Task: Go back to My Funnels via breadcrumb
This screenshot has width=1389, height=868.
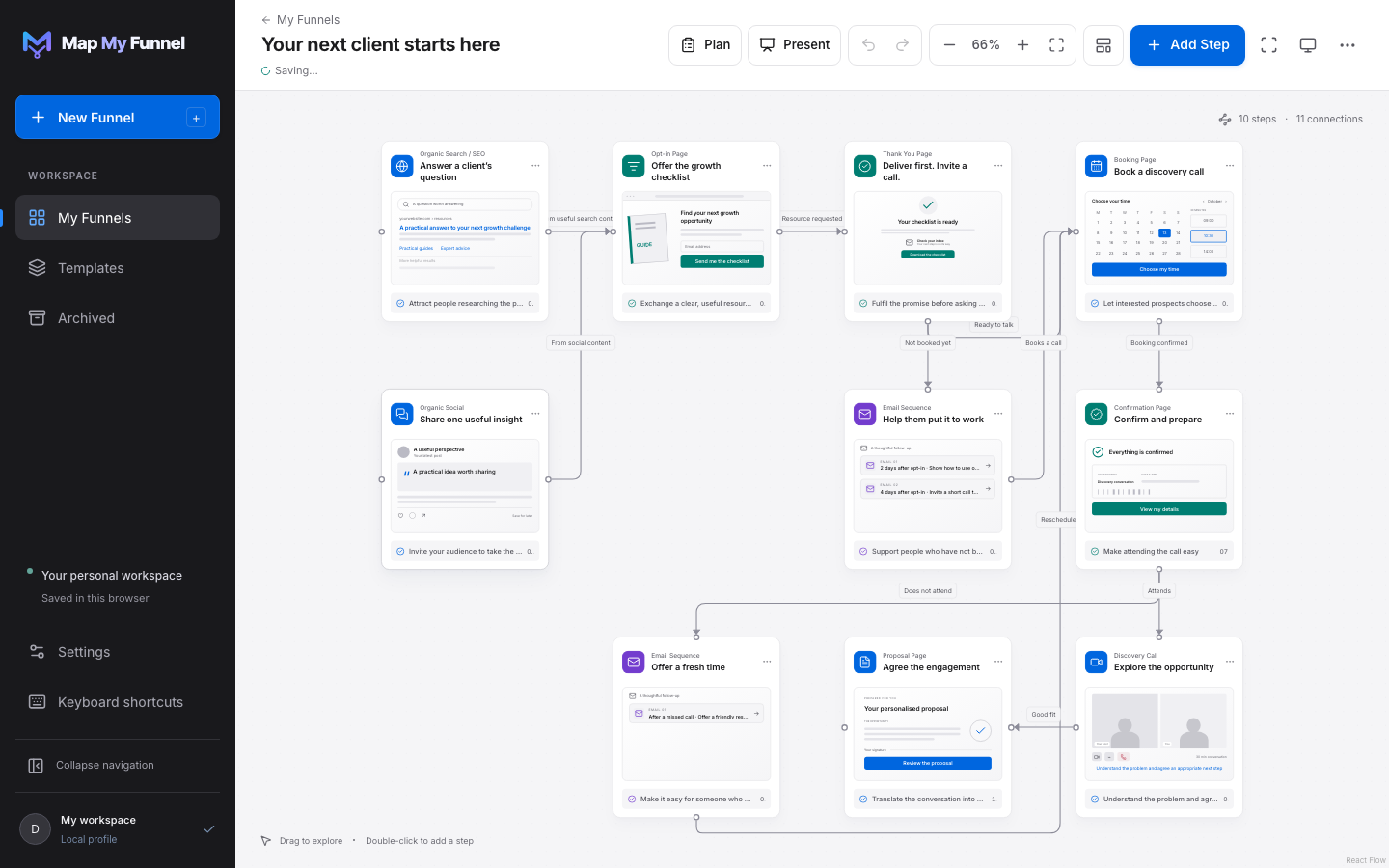Action: pos(300,20)
